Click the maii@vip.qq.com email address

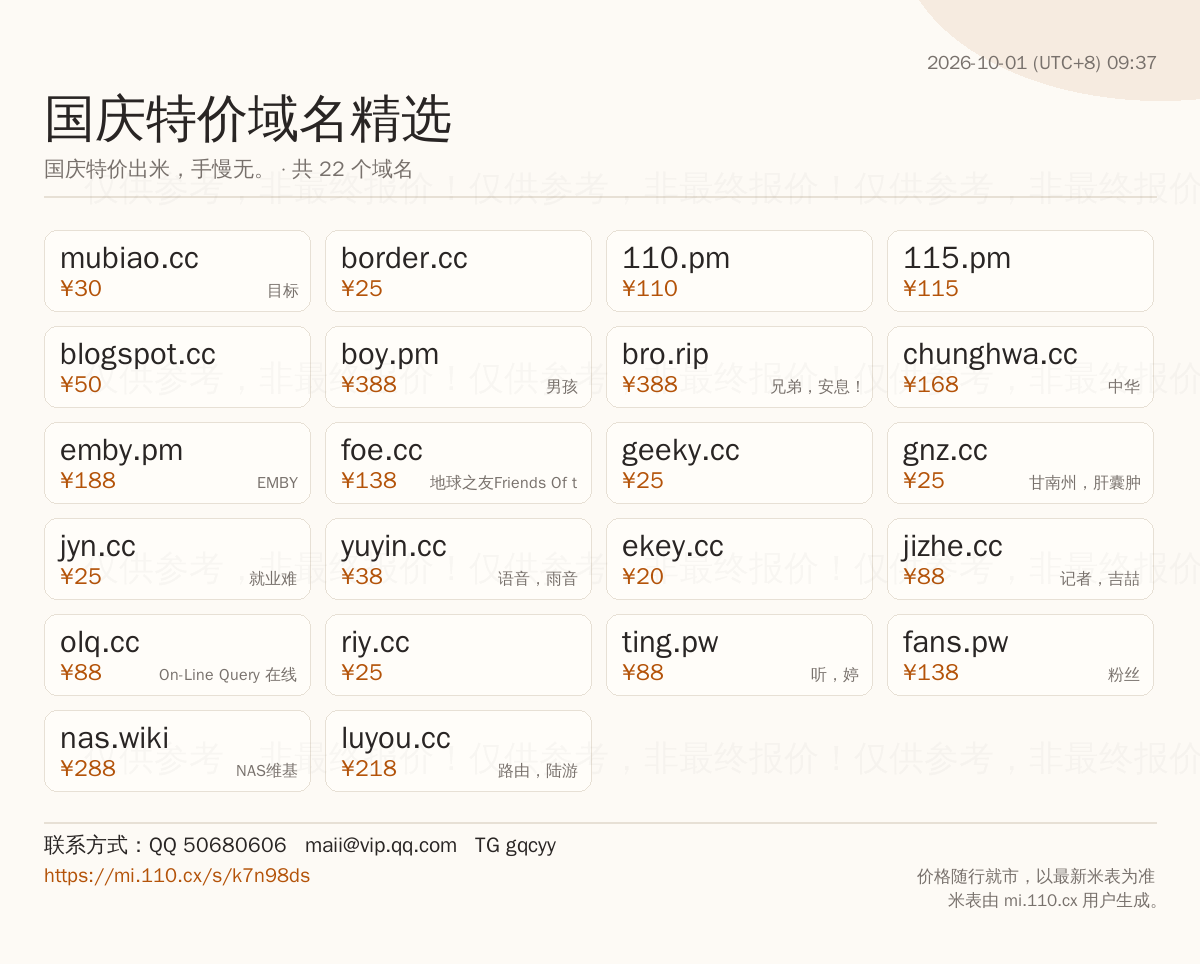point(381,845)
